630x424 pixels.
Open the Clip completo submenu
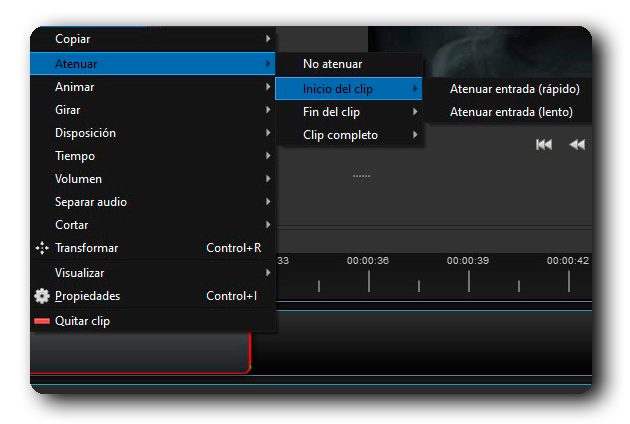click(349, 135)
